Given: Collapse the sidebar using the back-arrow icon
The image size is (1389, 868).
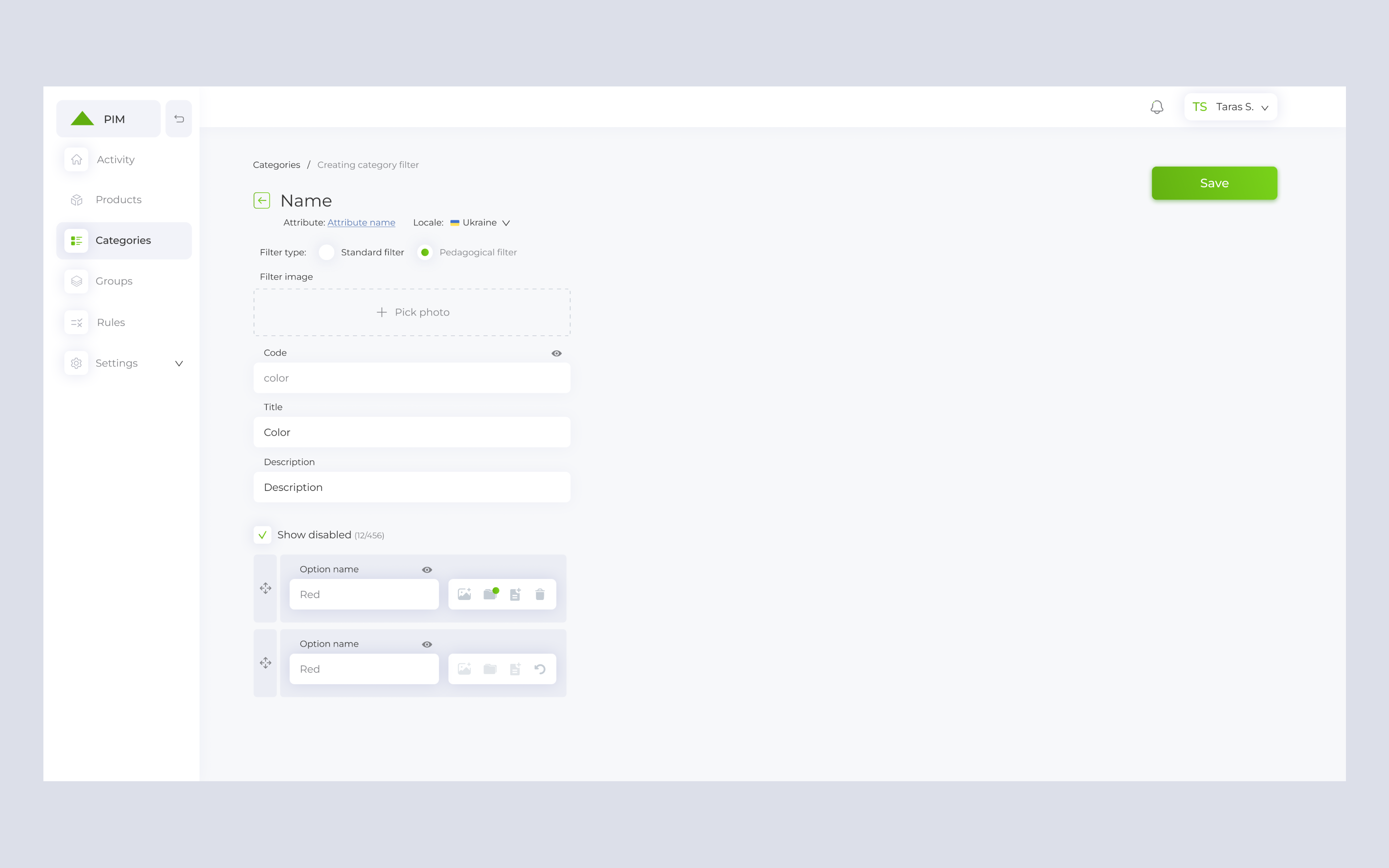Looking at the screenshot, I should 178,118.
